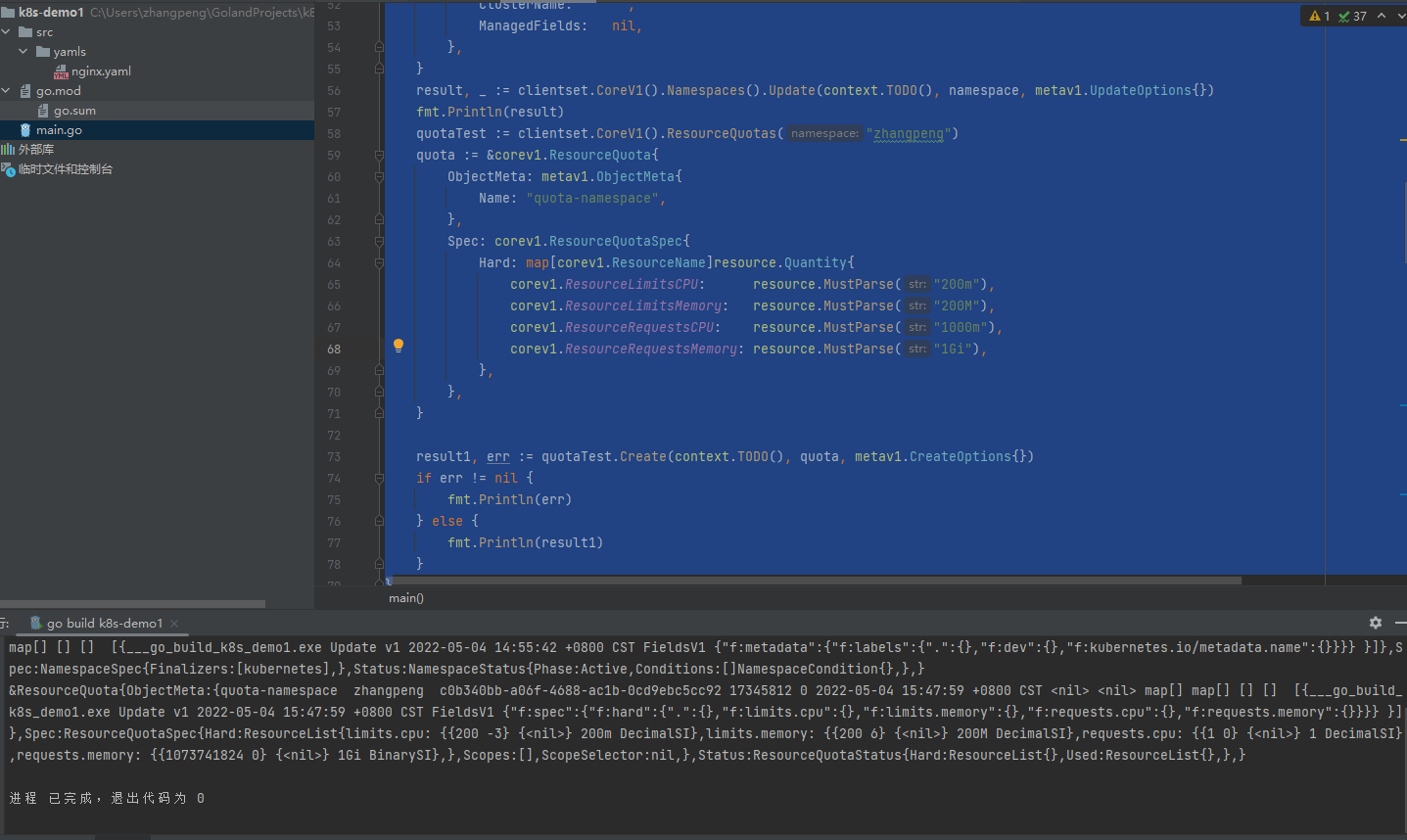Collapse the go.mod node
This screenshot has height=840, width=1407.
point(7,91)
